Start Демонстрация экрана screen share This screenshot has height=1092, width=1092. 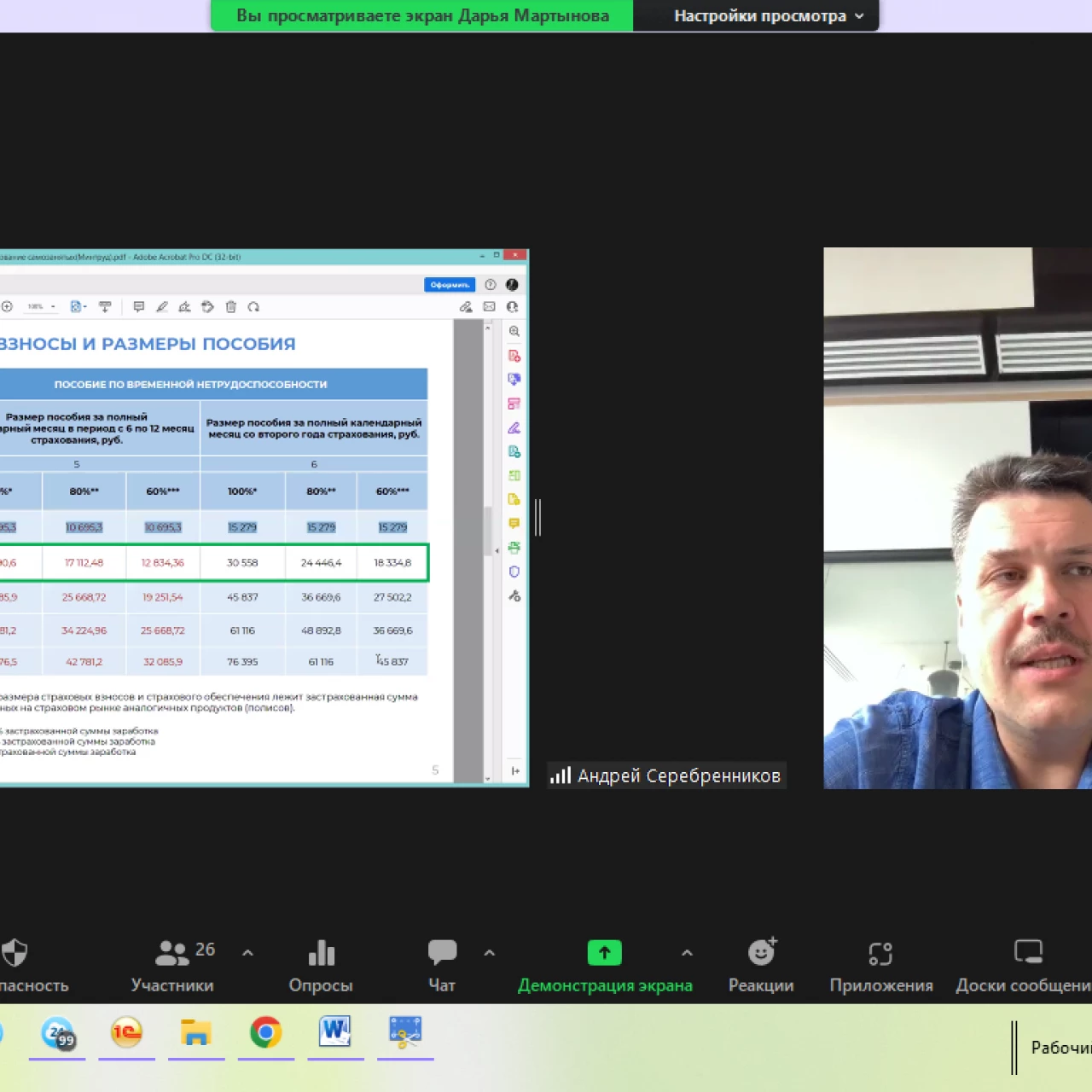605,967
